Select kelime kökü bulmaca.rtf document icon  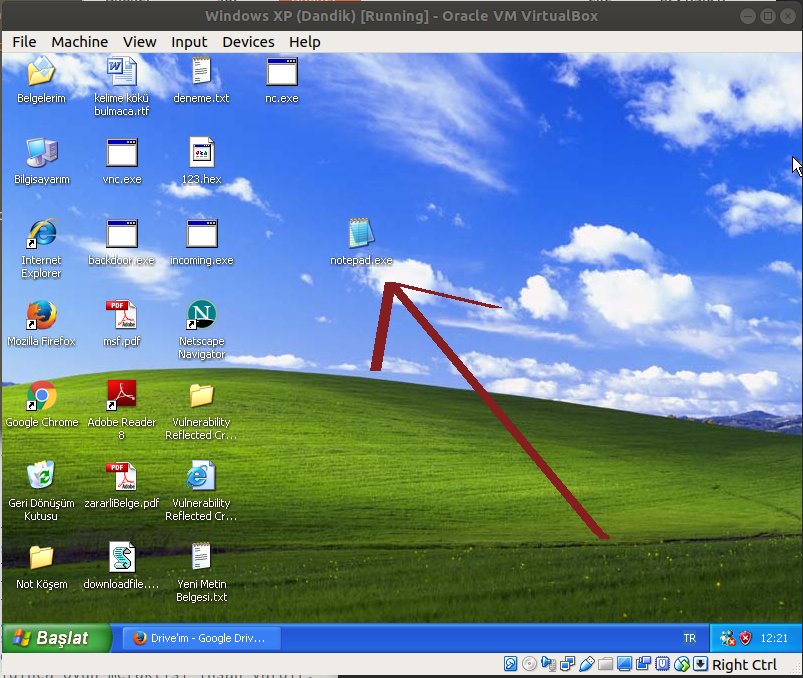click(121, 71)
